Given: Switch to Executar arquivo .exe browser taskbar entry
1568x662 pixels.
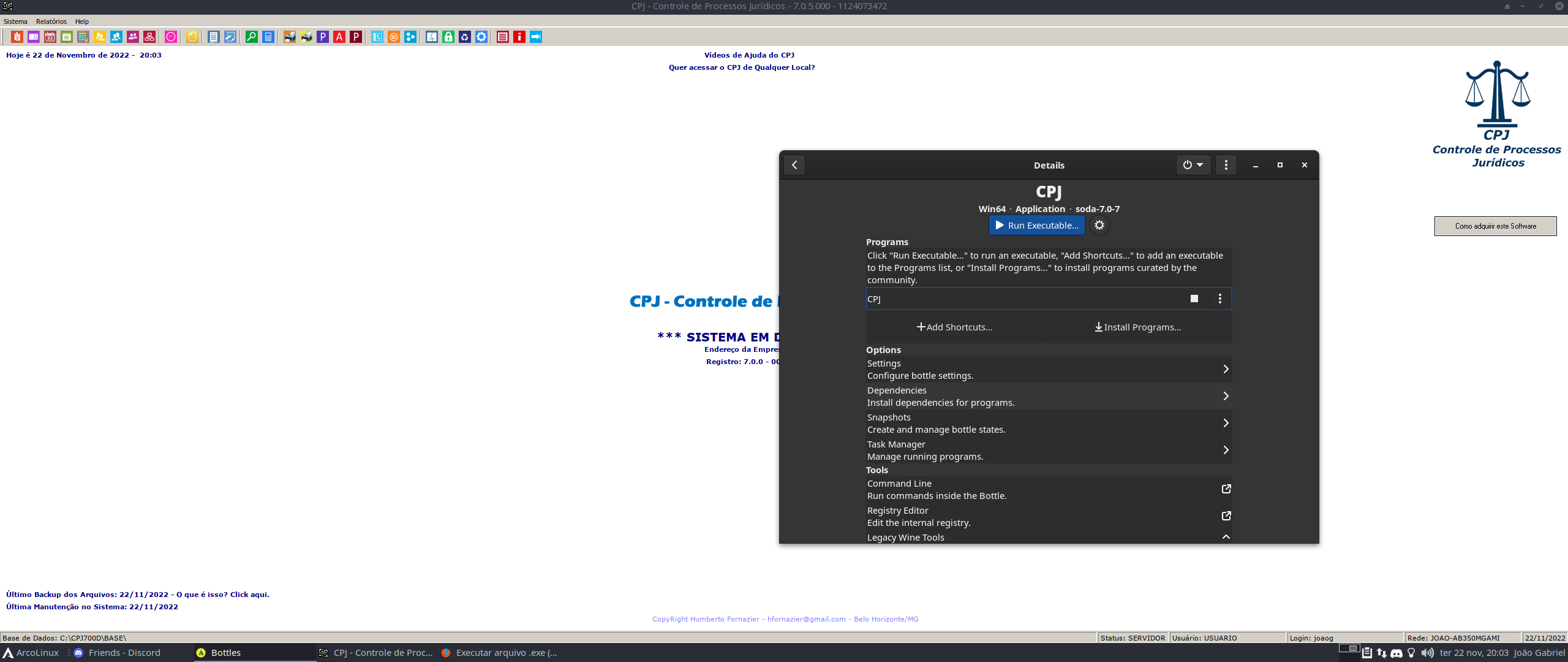Looking at the screenshot, I should (499, 653).
